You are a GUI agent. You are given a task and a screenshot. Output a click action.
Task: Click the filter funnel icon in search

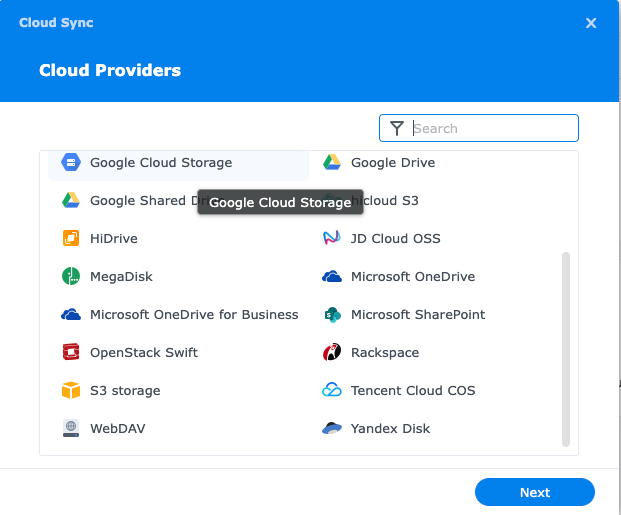pos(397,128)
